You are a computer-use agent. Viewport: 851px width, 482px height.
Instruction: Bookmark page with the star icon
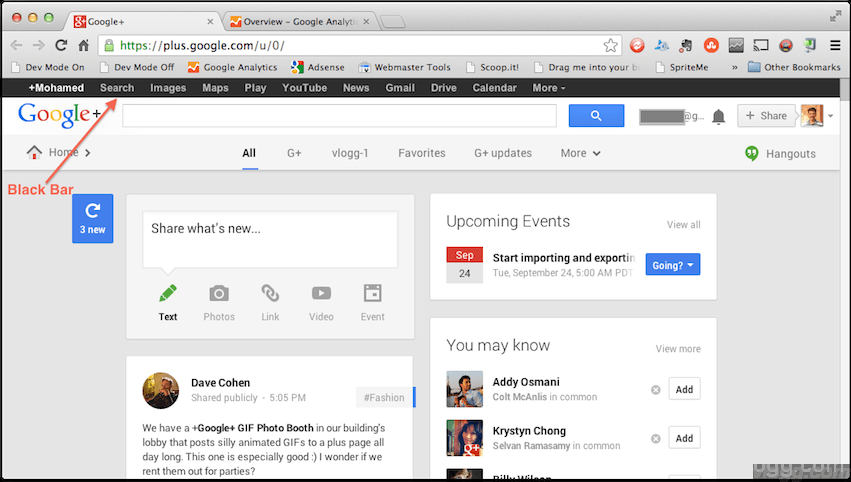(611, 45)
